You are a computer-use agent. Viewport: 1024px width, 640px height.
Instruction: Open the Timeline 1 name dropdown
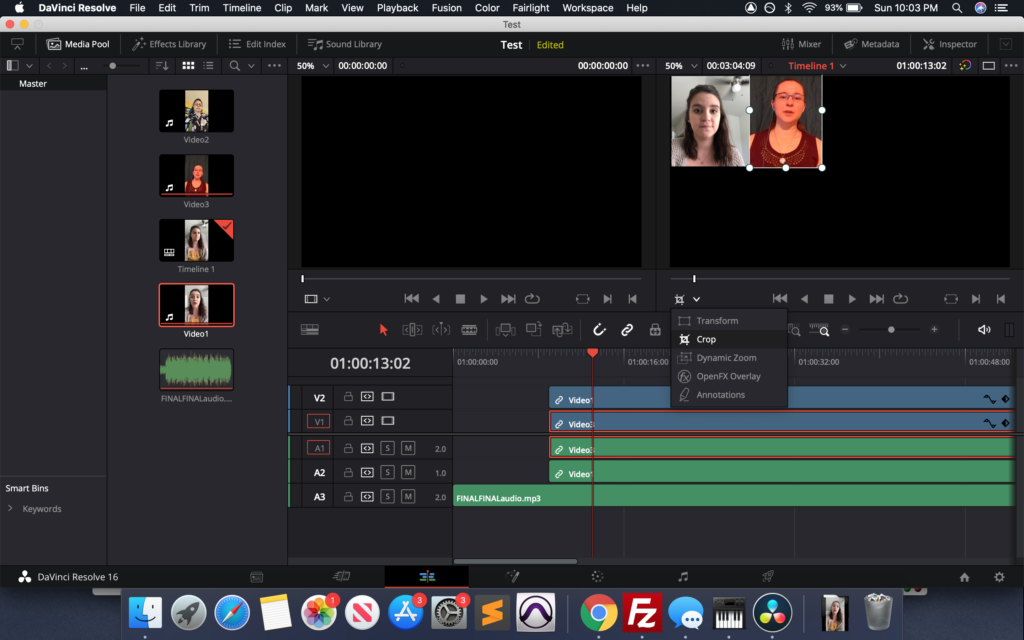click(817, 66)
